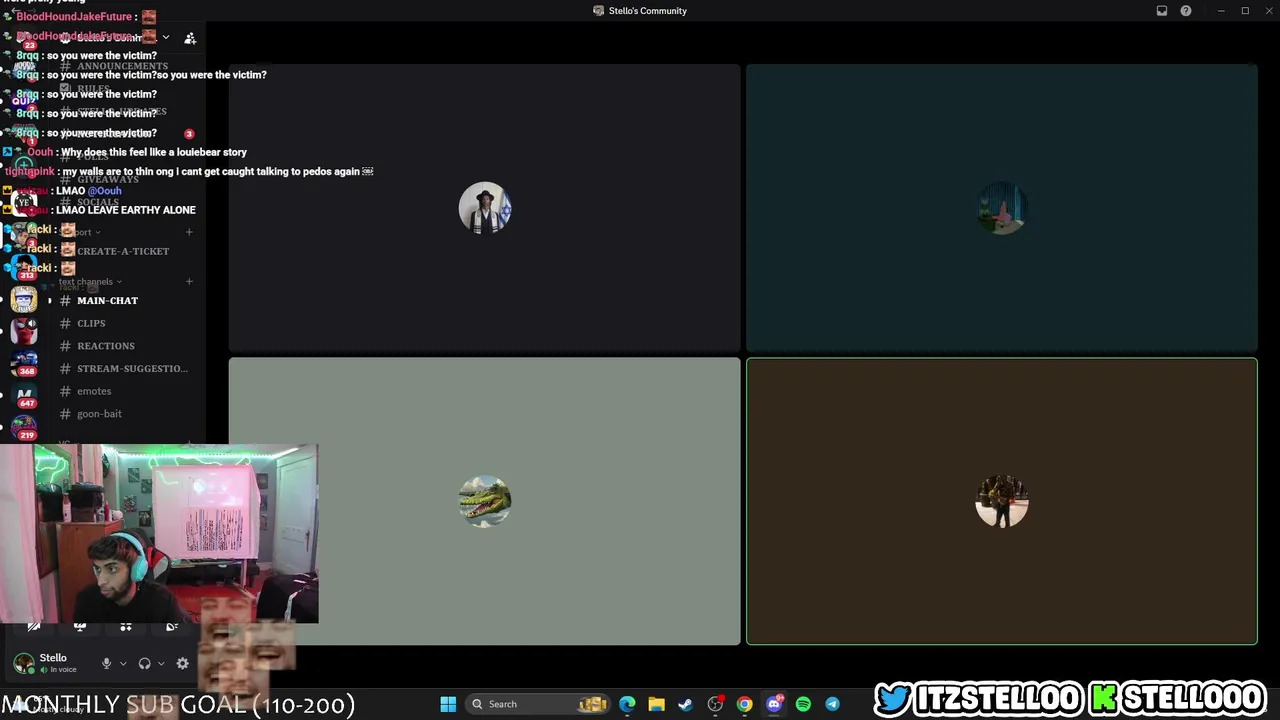This screenshot has width=1280, height=720.
Task: Open the Windows Start menu
Action: [x=448, y=704]
